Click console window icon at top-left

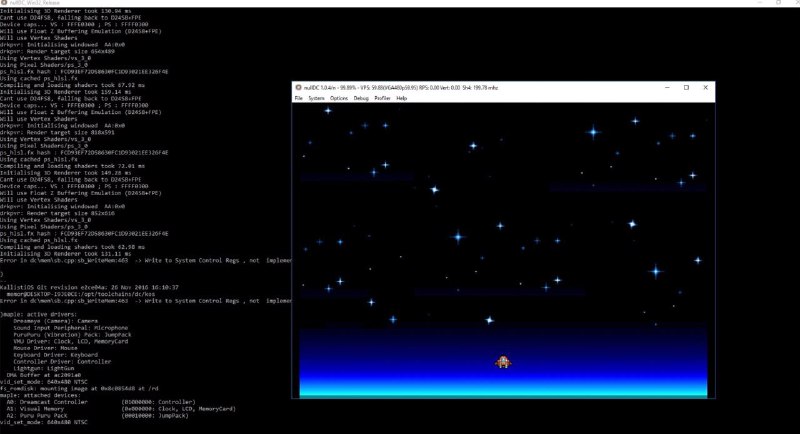[x=4, y=3]
